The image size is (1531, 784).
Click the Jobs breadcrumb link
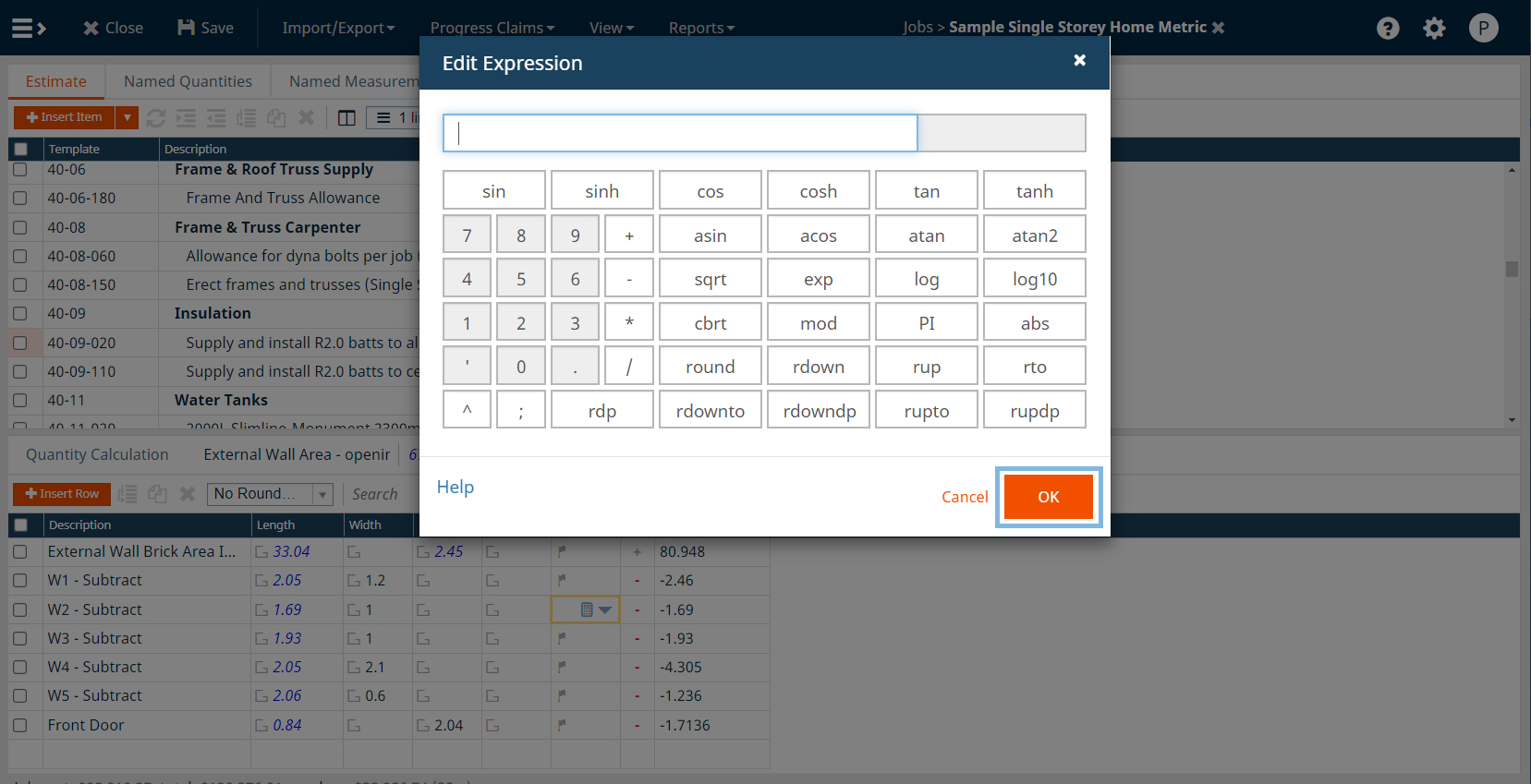[917, 27]
